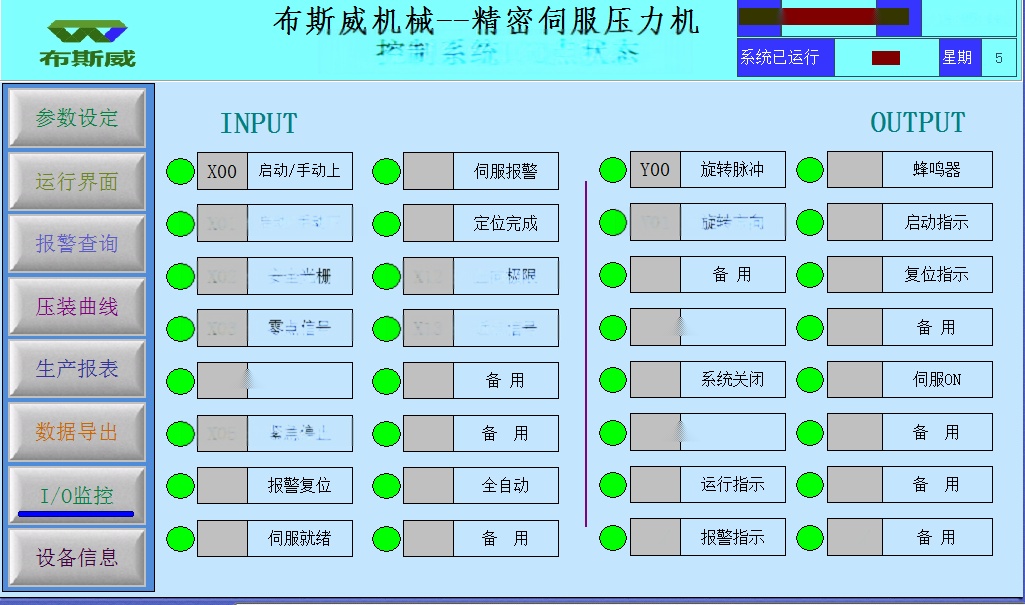
Task: Click the 报警指示 label
Action: 733,537
